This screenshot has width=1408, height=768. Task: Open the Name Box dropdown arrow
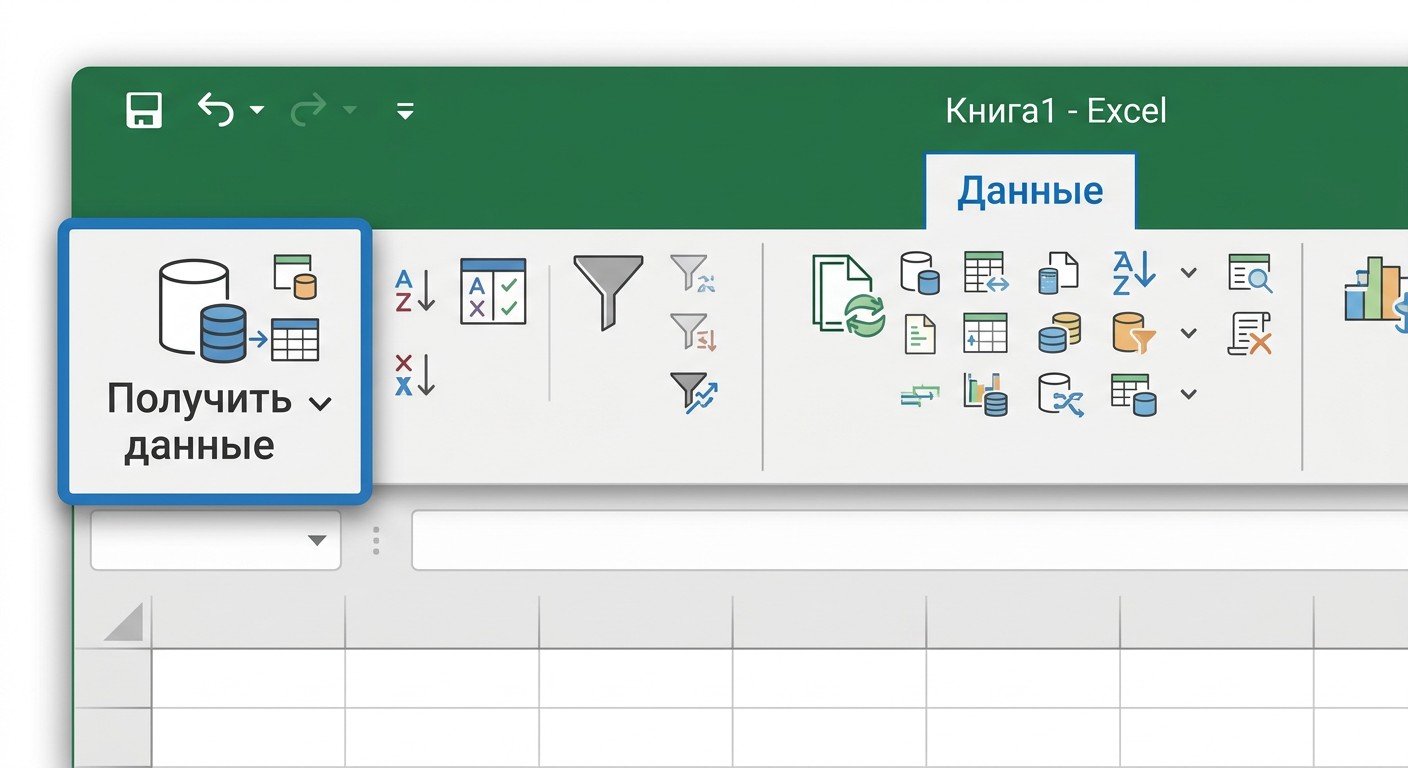[x=317, y=540]
